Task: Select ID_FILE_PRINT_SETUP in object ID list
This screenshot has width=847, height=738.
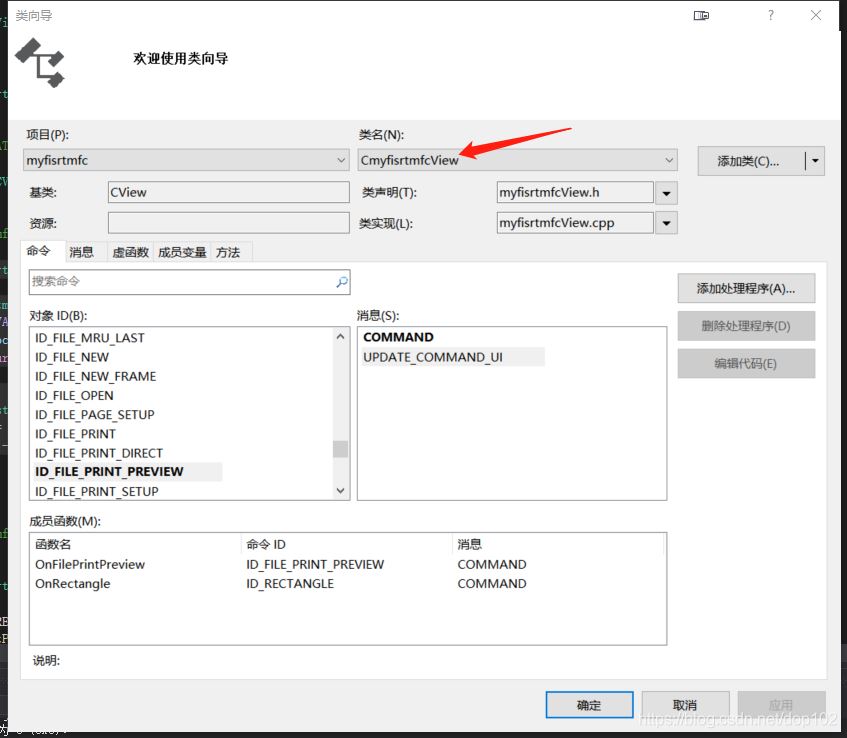Action: 97,492
